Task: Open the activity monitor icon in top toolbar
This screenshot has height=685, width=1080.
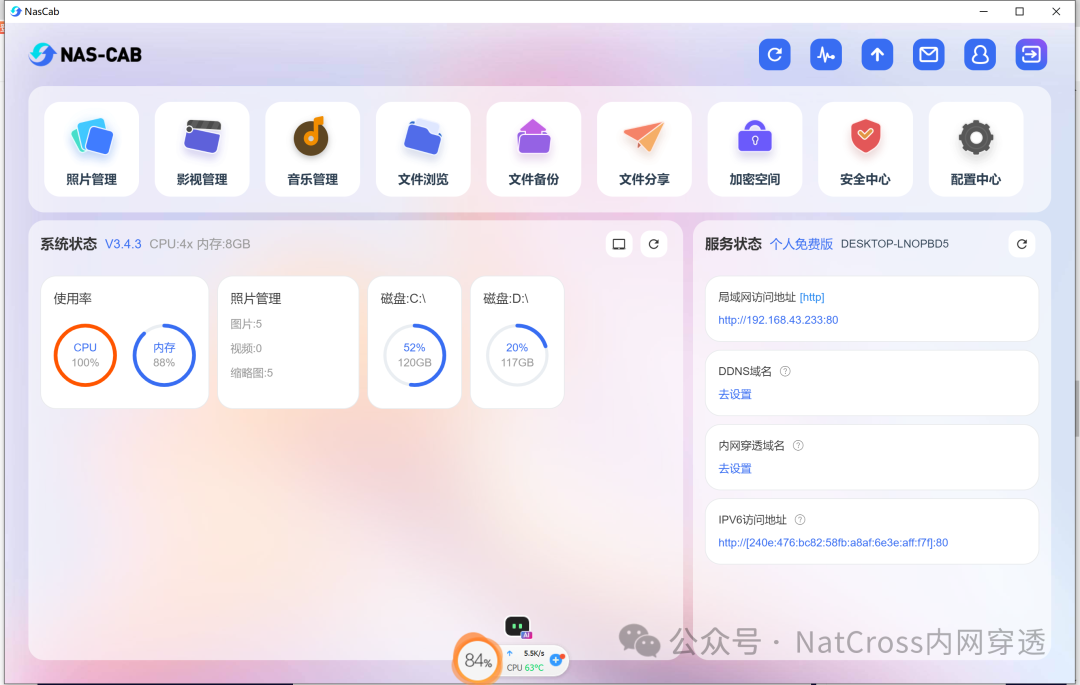Action: tap(826, 54)
